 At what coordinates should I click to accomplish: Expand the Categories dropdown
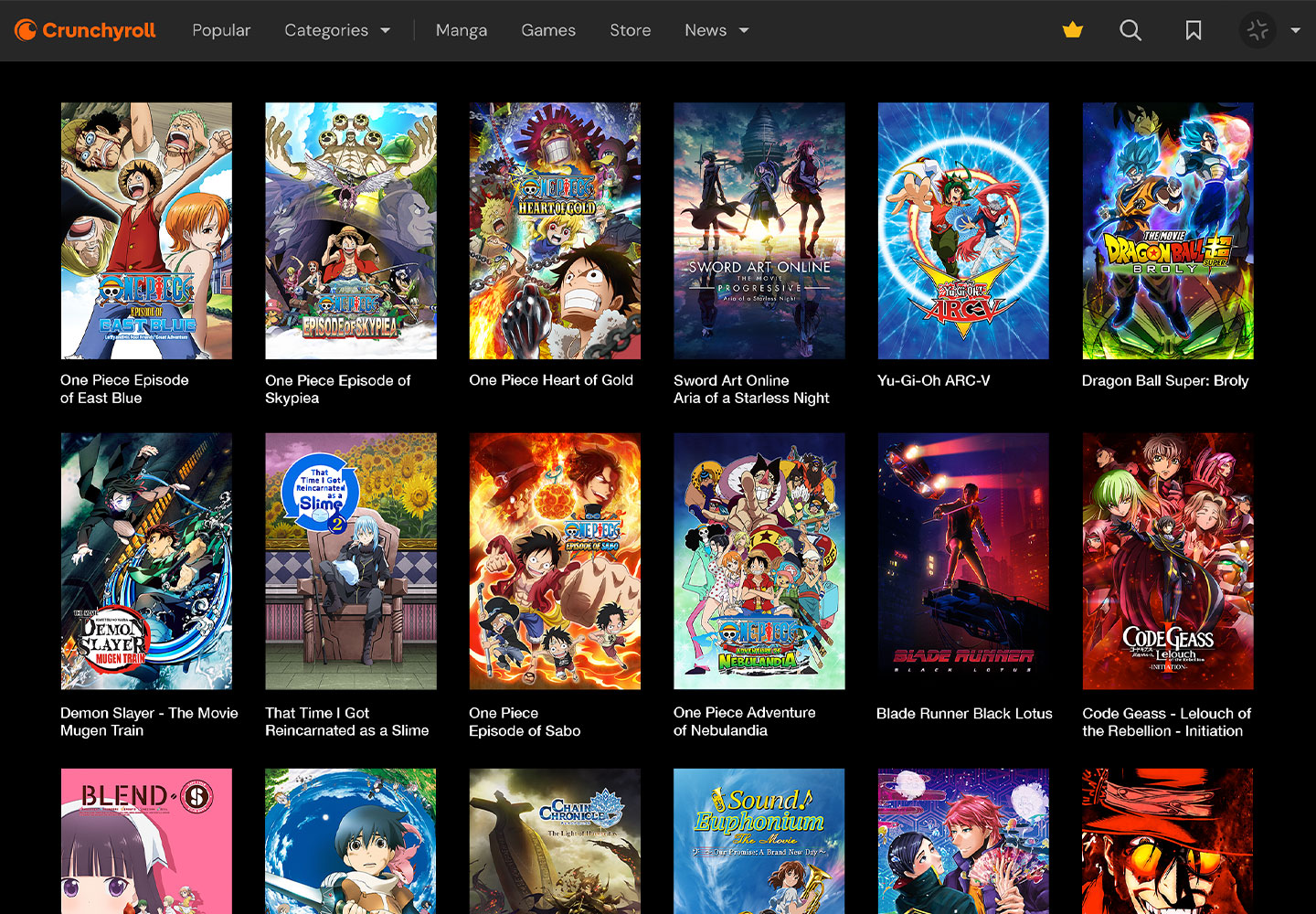pos(337,30)
